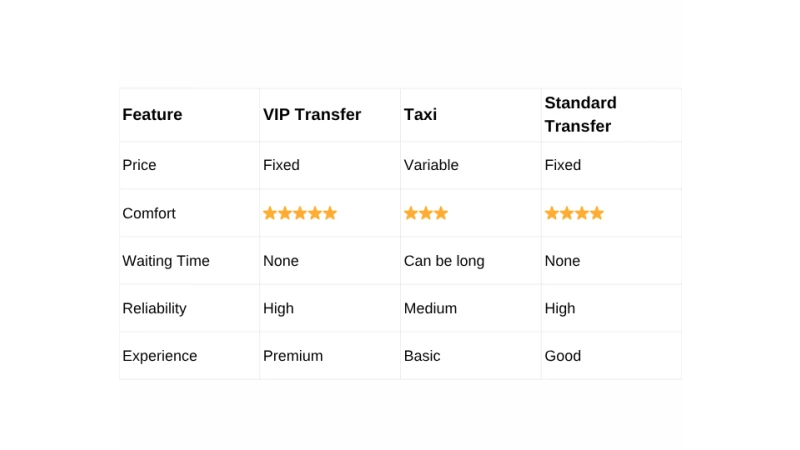Click the Comfort row label
Screen dimensions: 800x450
point(149,213)
